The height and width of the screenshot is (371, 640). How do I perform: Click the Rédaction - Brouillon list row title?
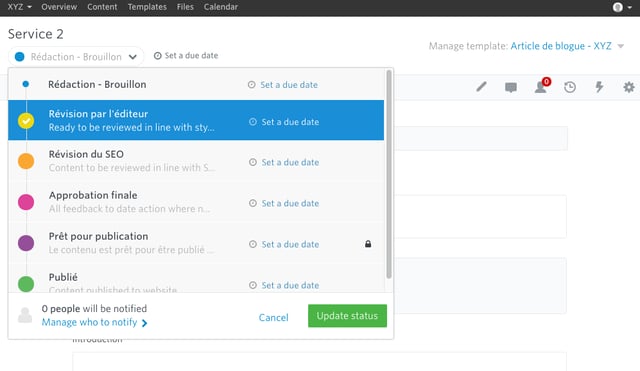pyautogui.click(x=97, y=84)
